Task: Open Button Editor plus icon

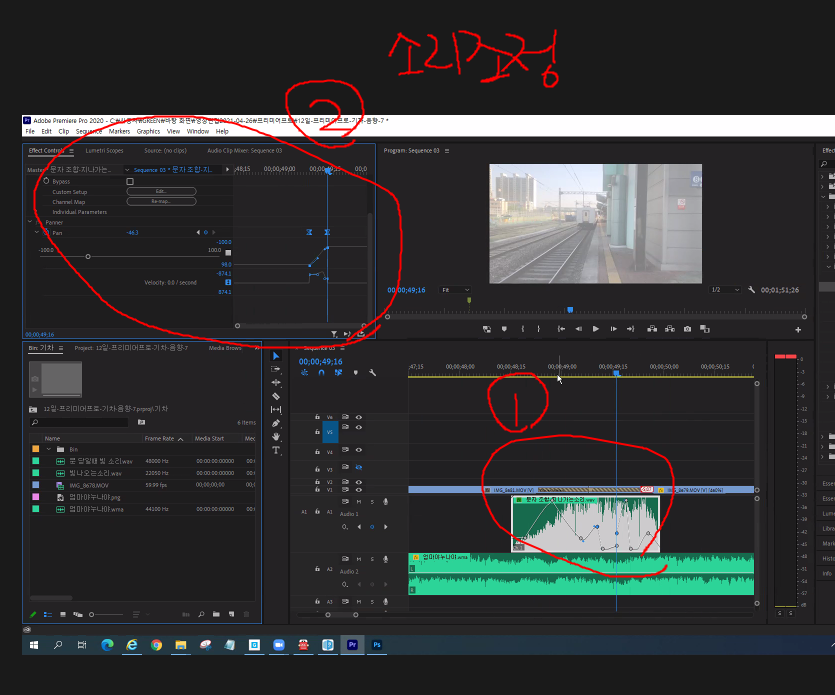Action: pos(798,330)
